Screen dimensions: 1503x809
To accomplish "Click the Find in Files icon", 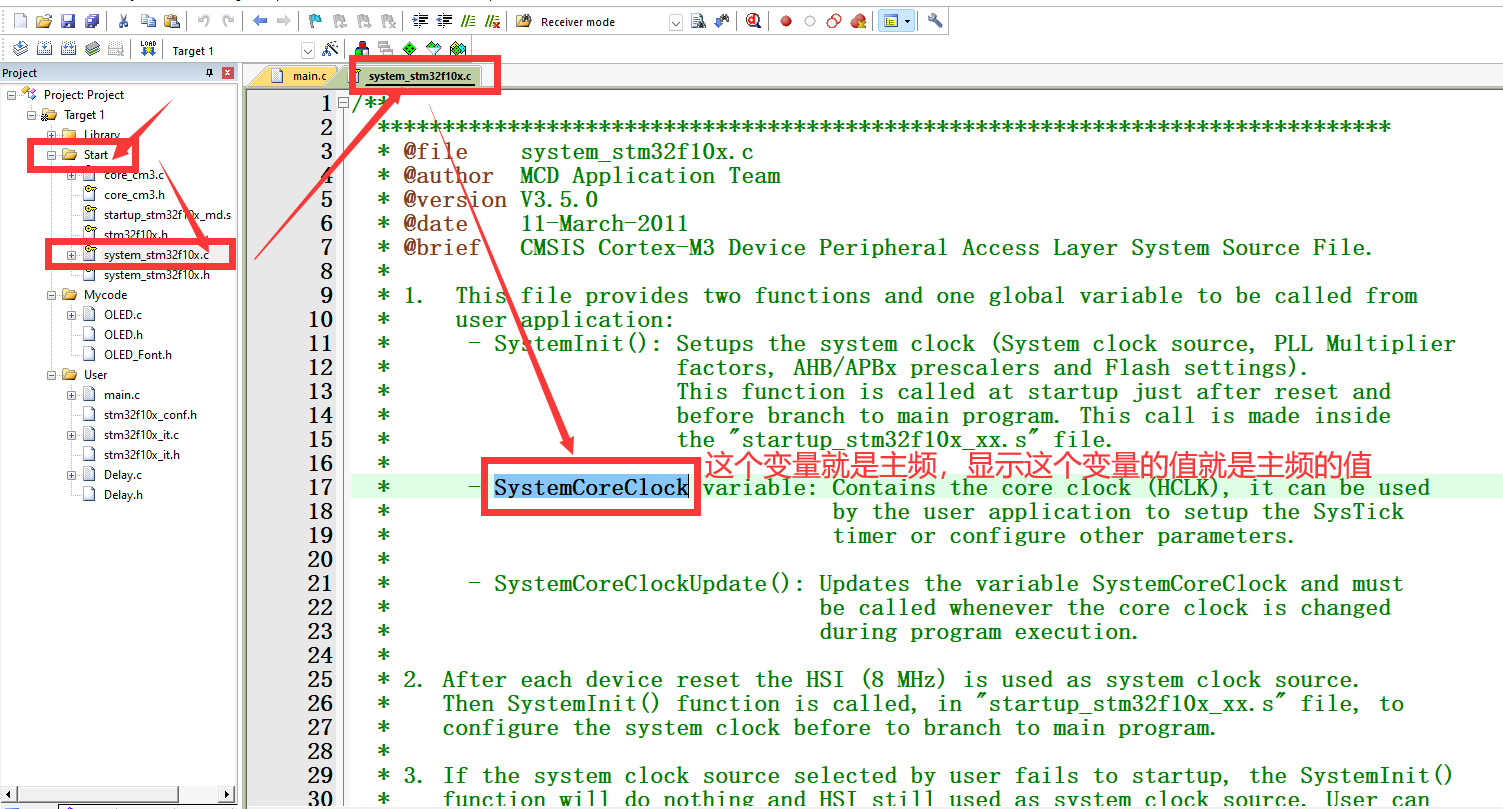I will 524,21.
